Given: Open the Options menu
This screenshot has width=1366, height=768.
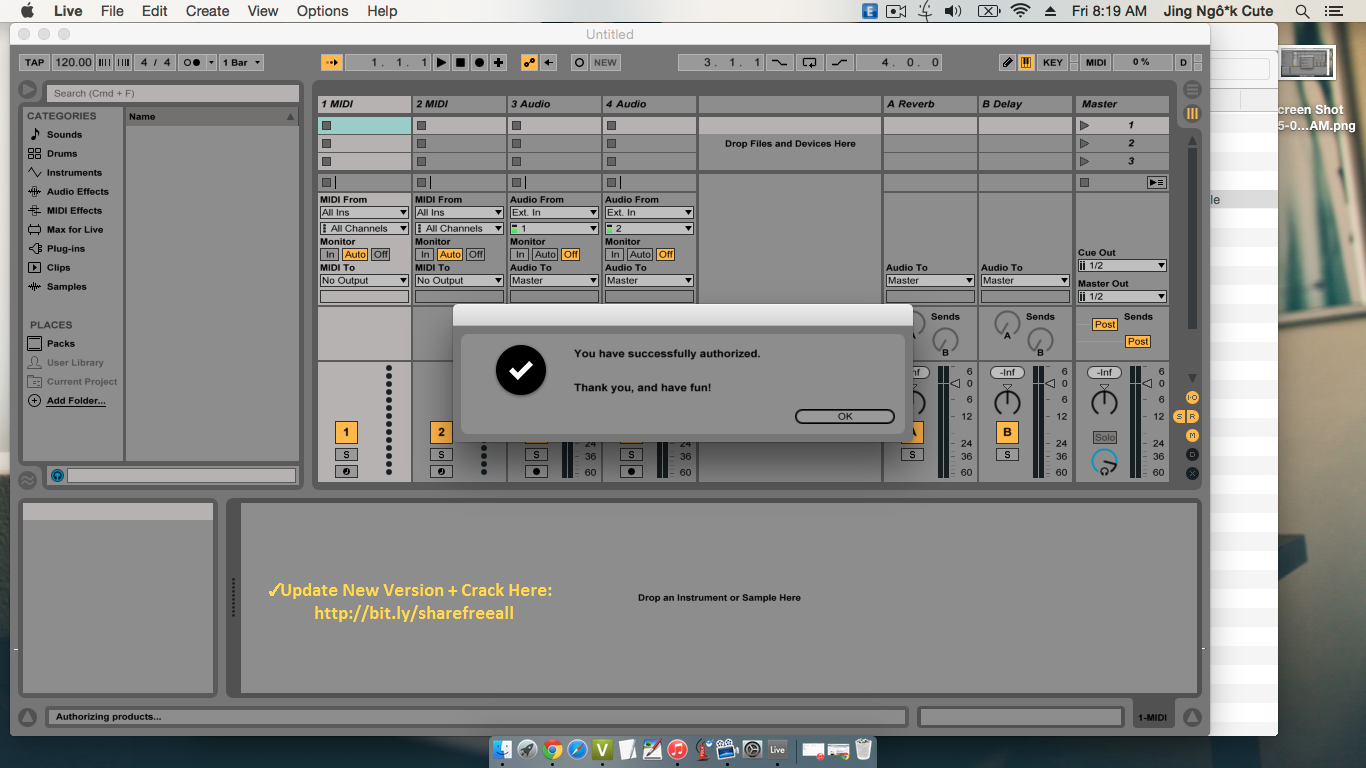Looking at the screenshot, I should [323, 11].
